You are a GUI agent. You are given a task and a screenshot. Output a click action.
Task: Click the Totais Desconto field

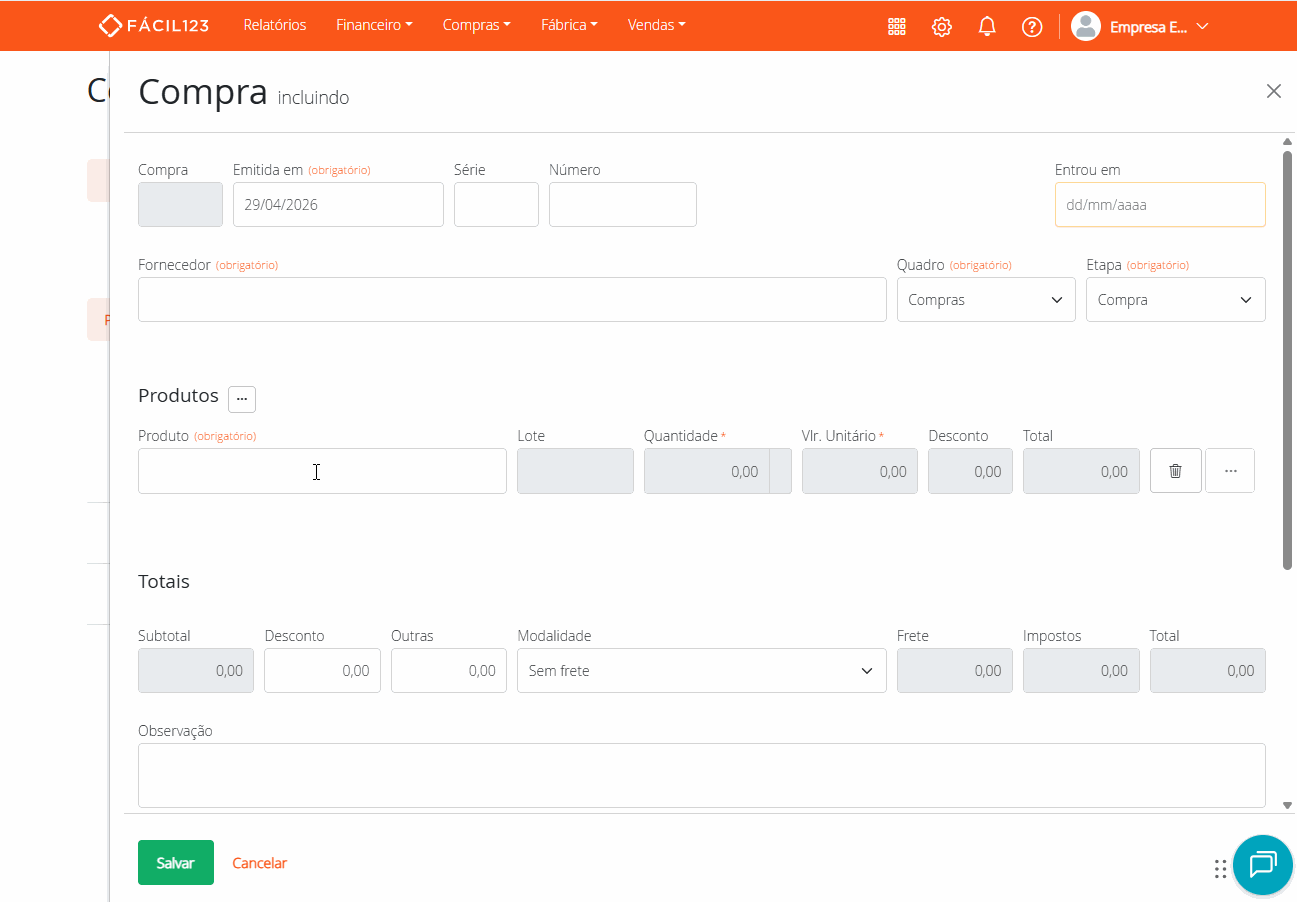[x=322, y=671]
